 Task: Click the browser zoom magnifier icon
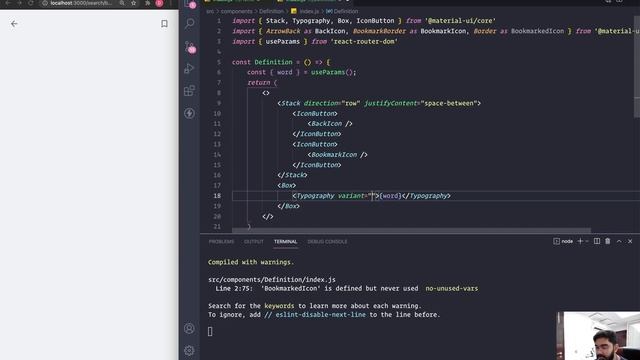click(122, 3)
